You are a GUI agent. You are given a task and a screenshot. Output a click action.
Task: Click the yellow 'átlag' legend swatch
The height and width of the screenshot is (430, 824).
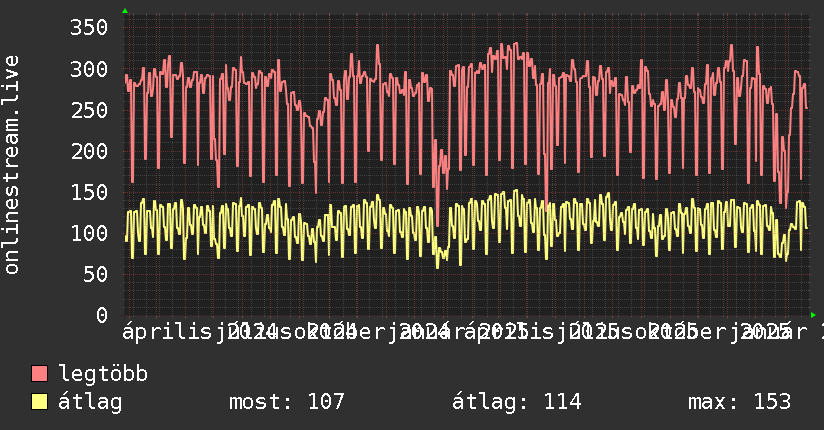tap(39, 402)
